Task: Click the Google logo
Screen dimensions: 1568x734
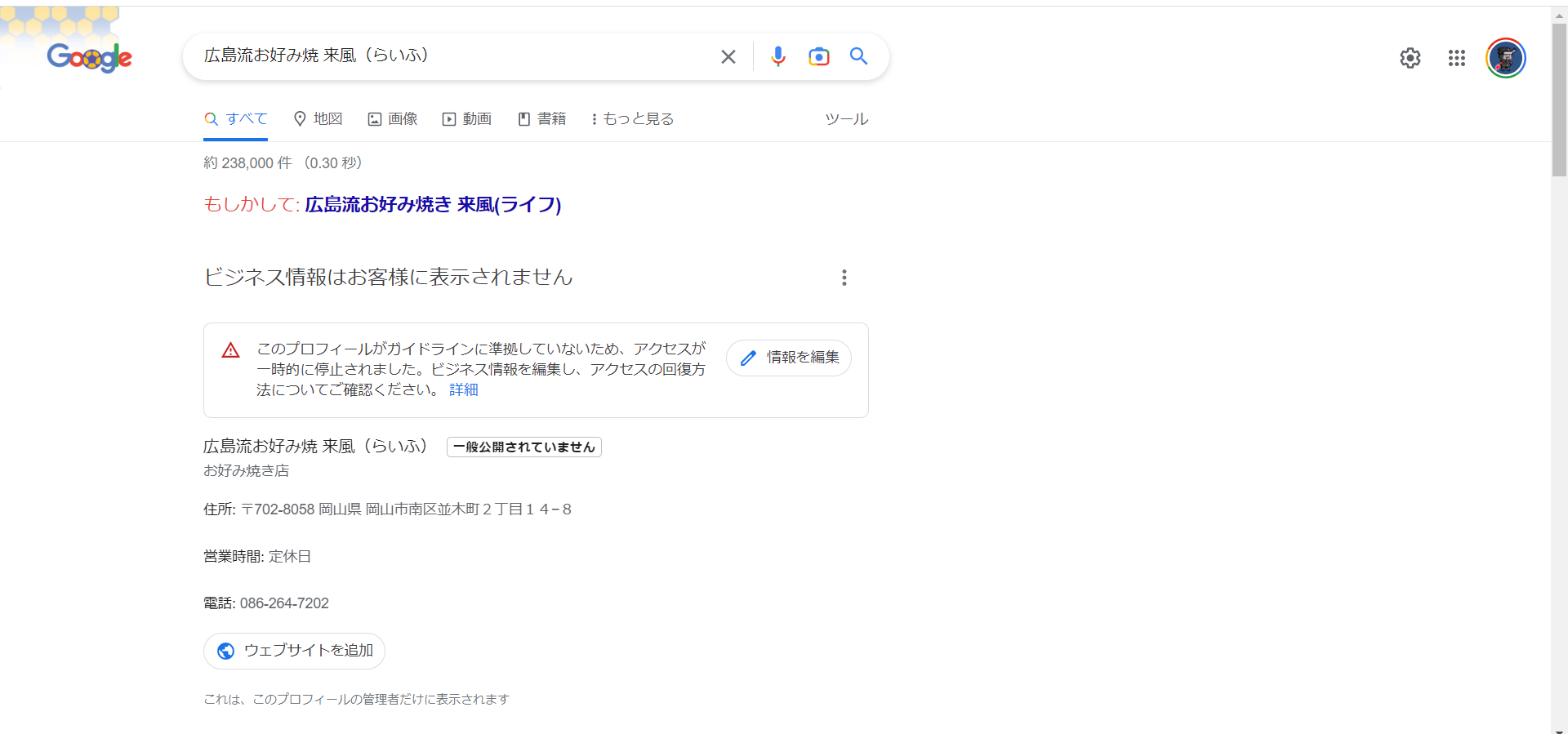Action: coord(90,57)
